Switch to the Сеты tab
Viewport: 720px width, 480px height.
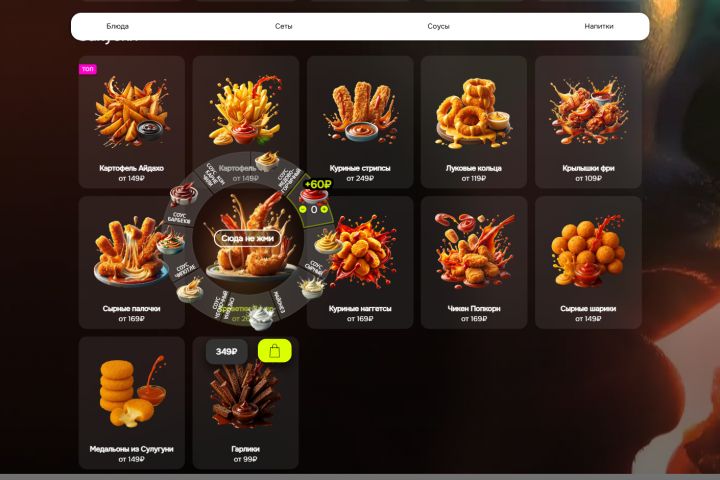tap(283, 26)
